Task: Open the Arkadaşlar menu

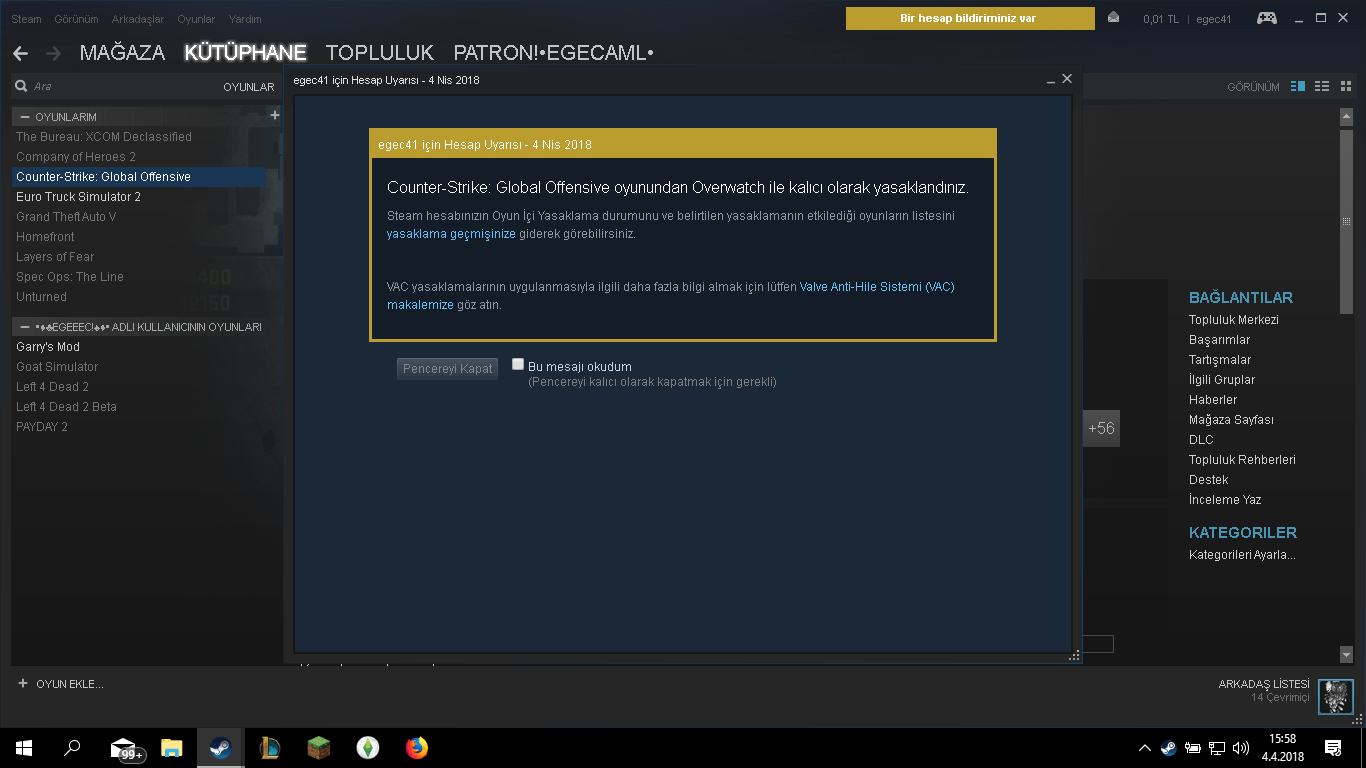Action: click(138, 19)
